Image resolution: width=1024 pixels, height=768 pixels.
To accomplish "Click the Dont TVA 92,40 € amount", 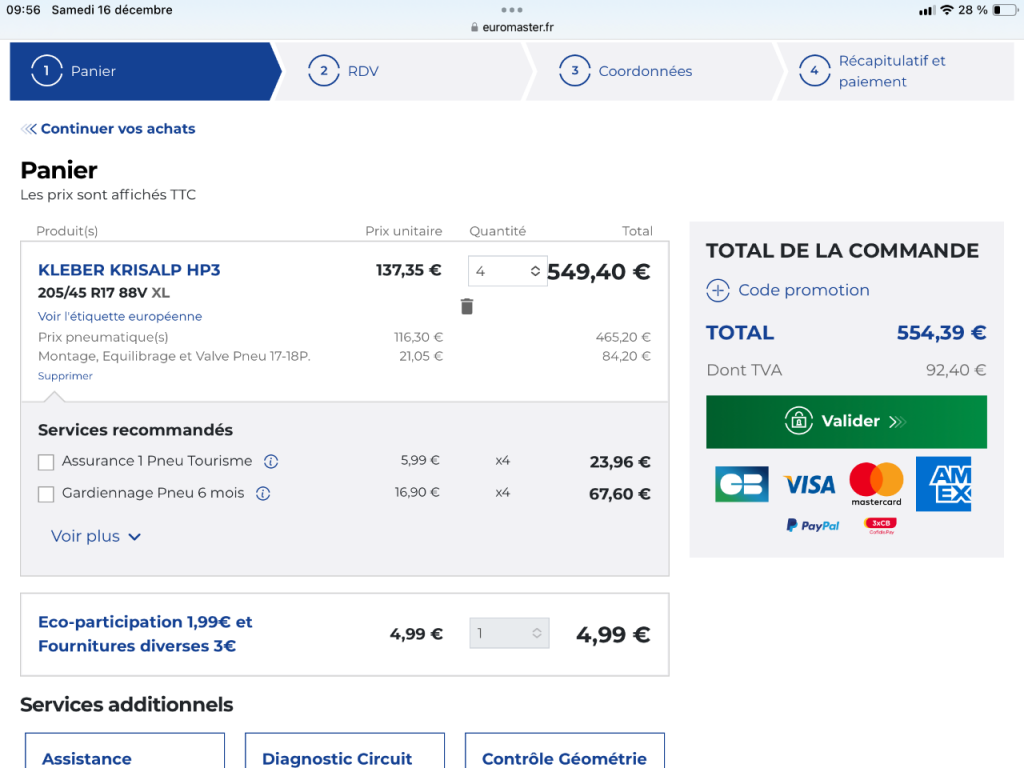I will [x=955, y=370].
